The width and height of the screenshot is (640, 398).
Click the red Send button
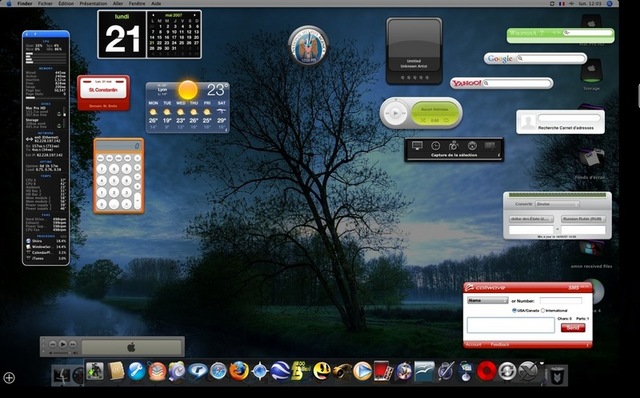[x=573, y=328]
